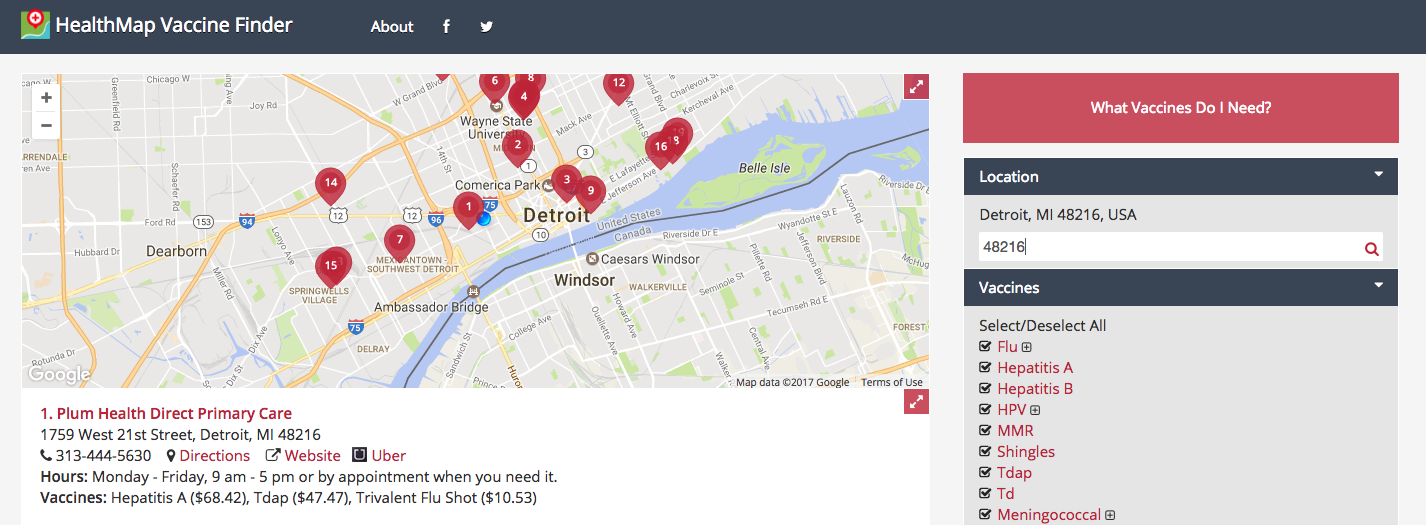Click the Location panel header
The image size is (1426, 525).
[1181, 176]
